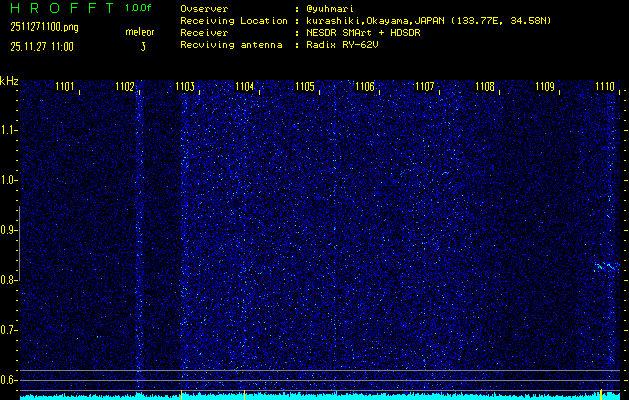Click the receiver value NESDR SMArt + HDSDR
The width and height of the screenshot is (629, 400).
point(363,33)
